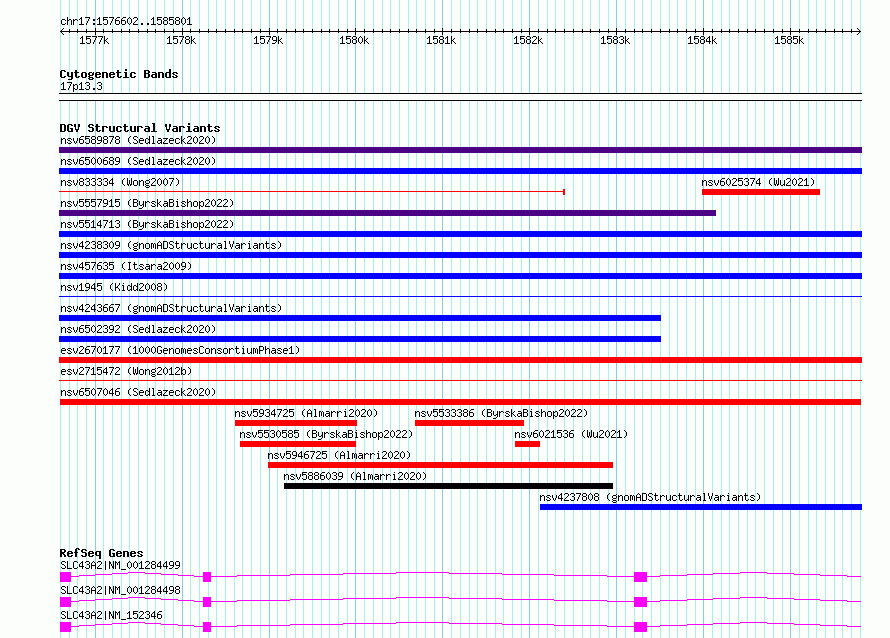Click the DGV Structural Variants track title
The height and width of the screenshot is (638, 890).
coord(140,128)
